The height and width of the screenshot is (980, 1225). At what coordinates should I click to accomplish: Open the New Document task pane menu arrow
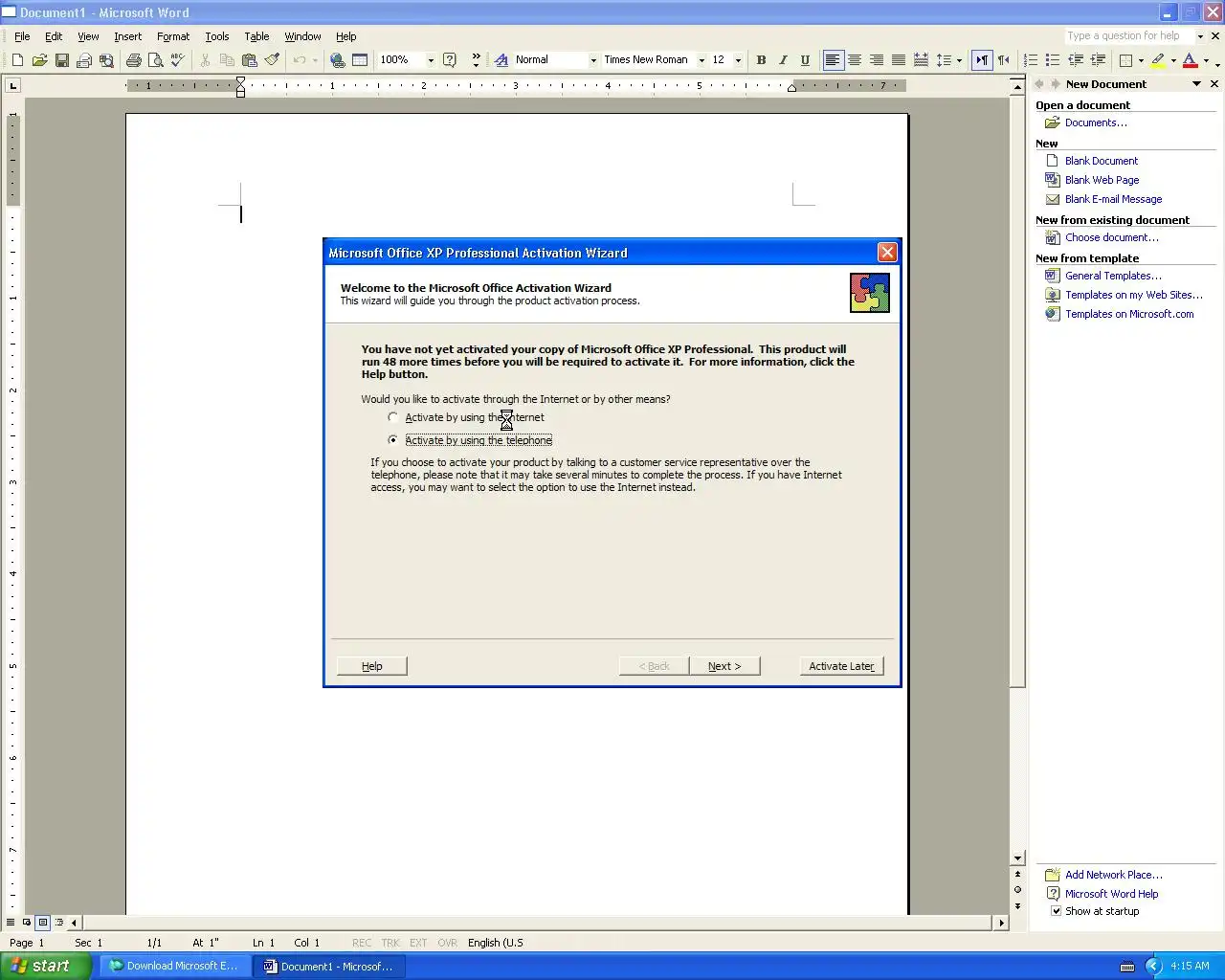point(1196,84)
